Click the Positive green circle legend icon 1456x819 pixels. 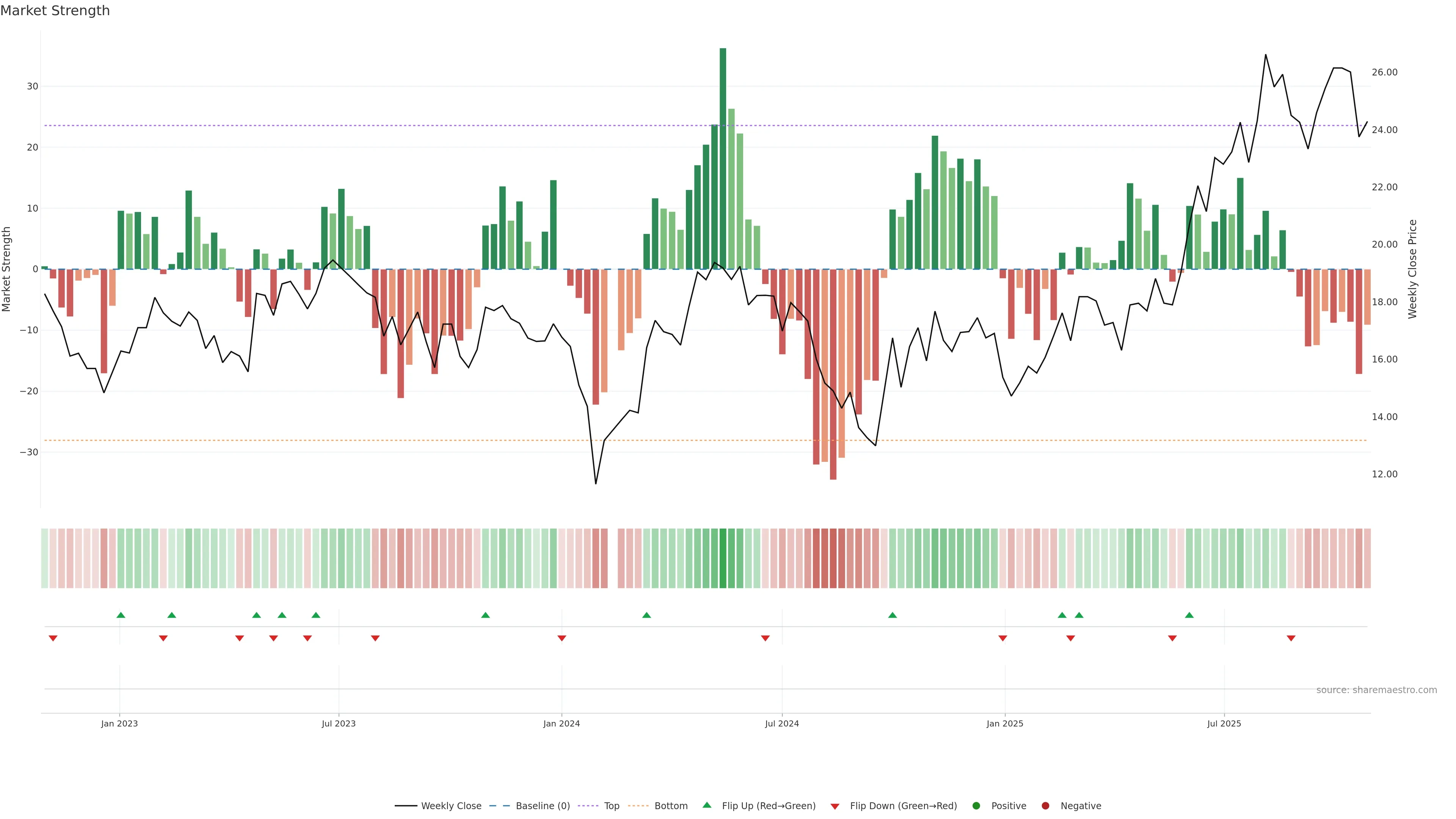976,806
